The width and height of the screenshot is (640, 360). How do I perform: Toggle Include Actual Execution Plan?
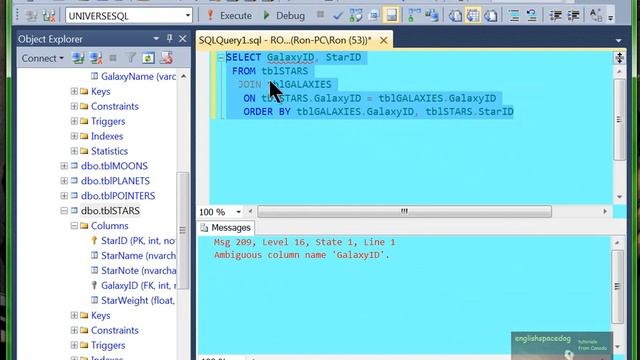click(x=414, y=16)
